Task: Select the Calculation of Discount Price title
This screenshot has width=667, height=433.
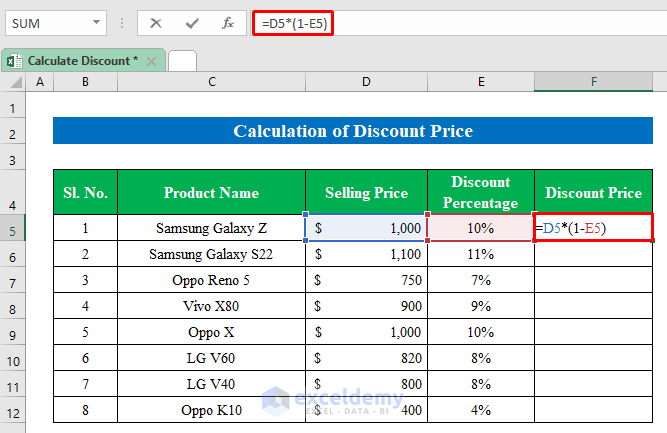Action: point(352,131)
